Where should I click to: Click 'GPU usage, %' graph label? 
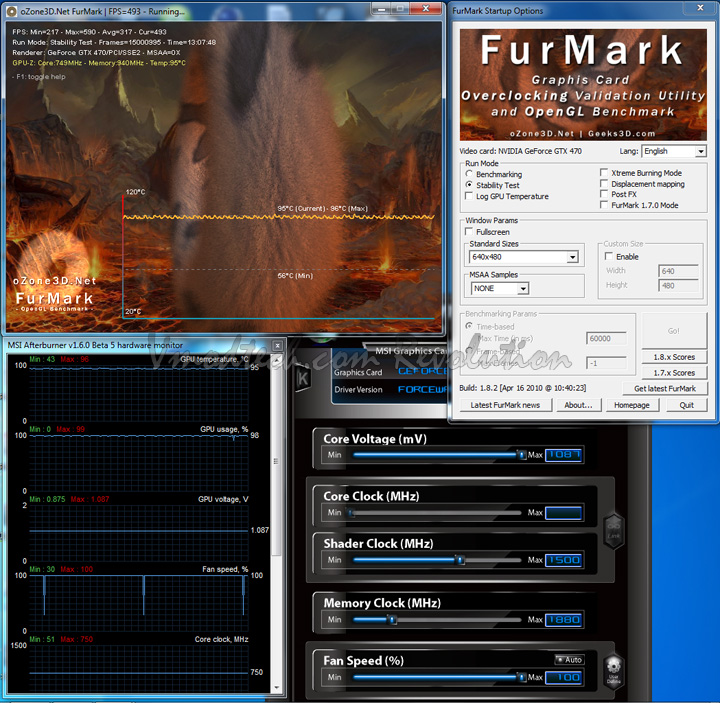pyautogui.click(x=224, y=429)
